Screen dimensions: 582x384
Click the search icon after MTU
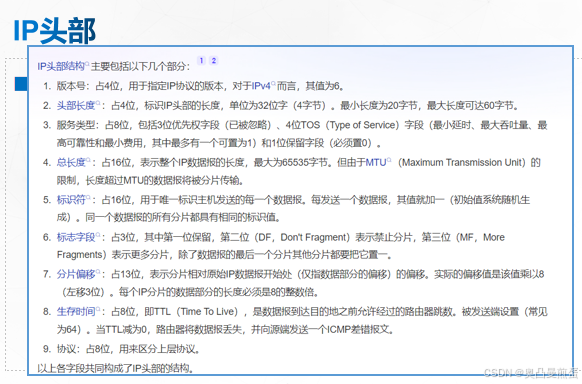[x=389, y=160]
